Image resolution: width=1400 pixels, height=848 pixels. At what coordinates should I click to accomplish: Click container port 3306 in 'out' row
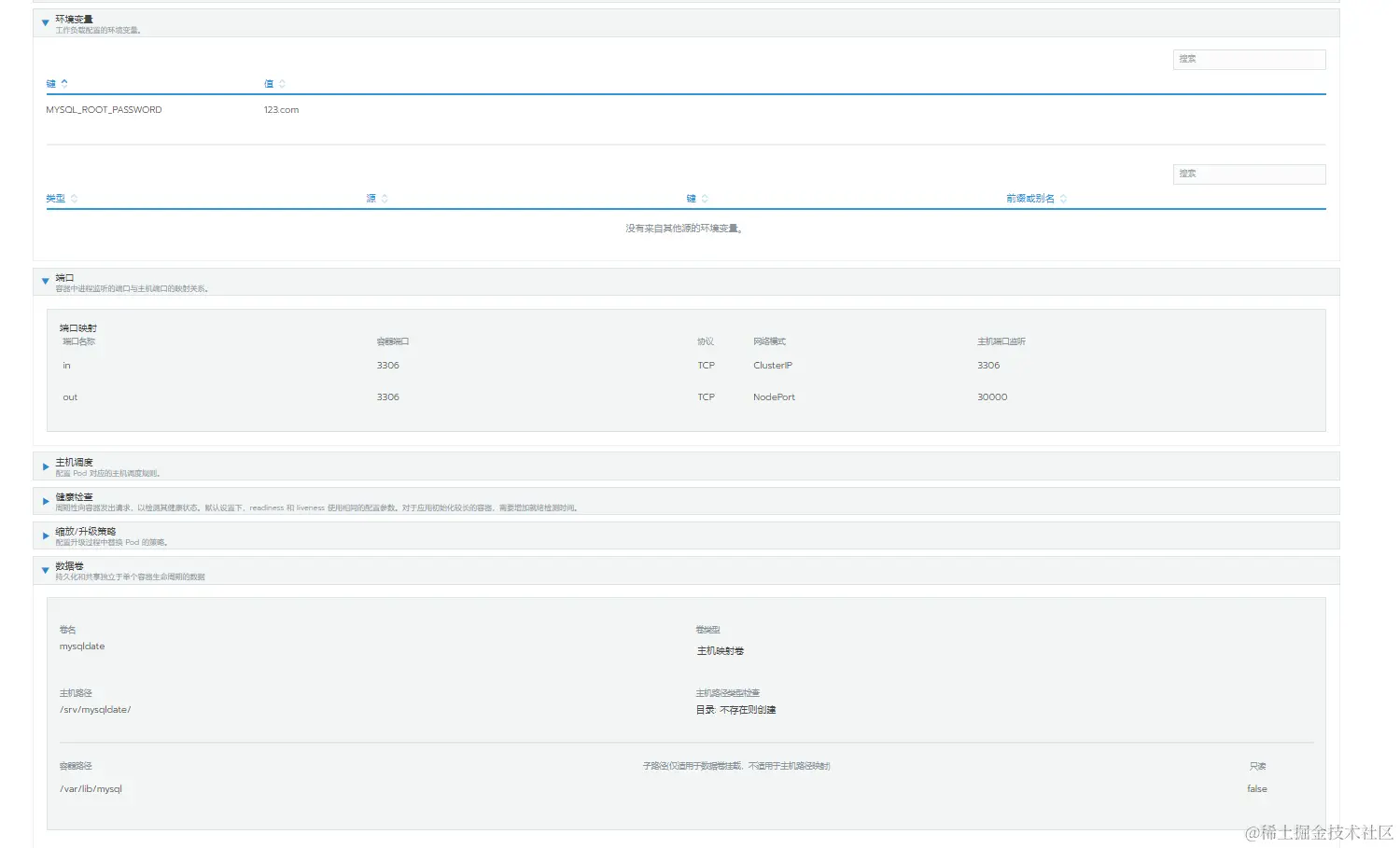point(387,397)
